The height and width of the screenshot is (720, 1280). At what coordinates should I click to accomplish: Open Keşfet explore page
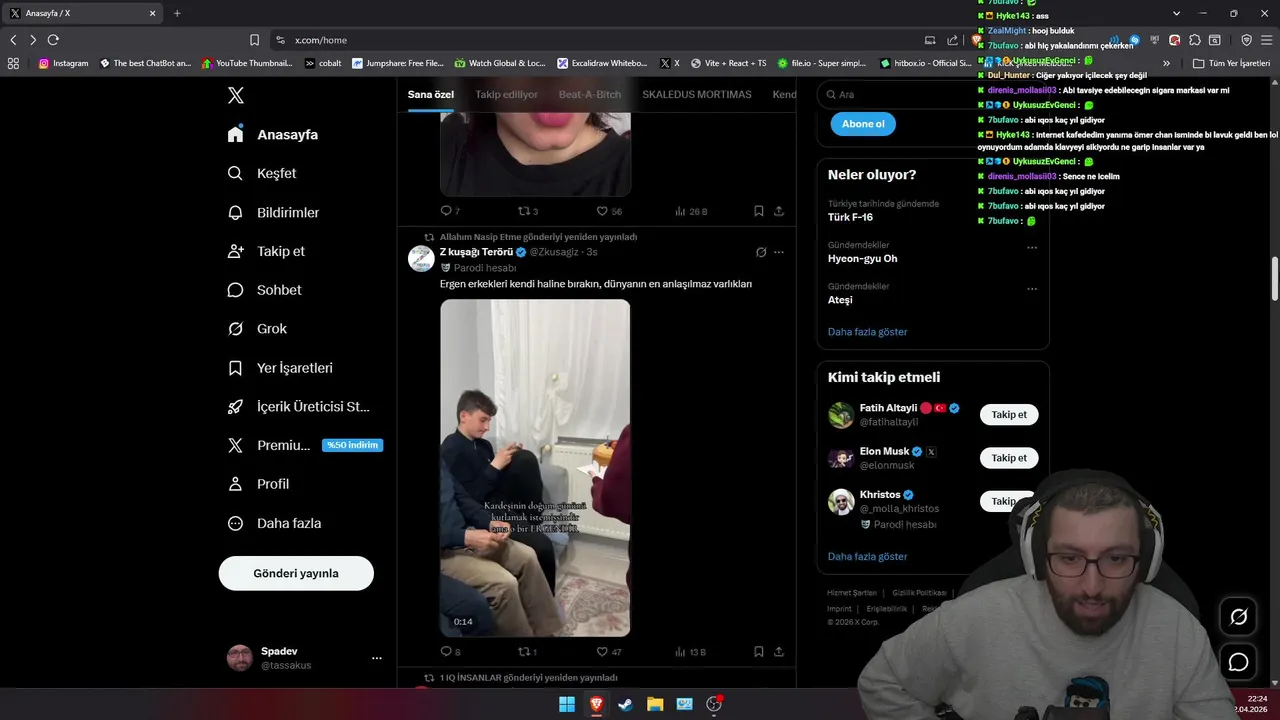click(262, 173)
